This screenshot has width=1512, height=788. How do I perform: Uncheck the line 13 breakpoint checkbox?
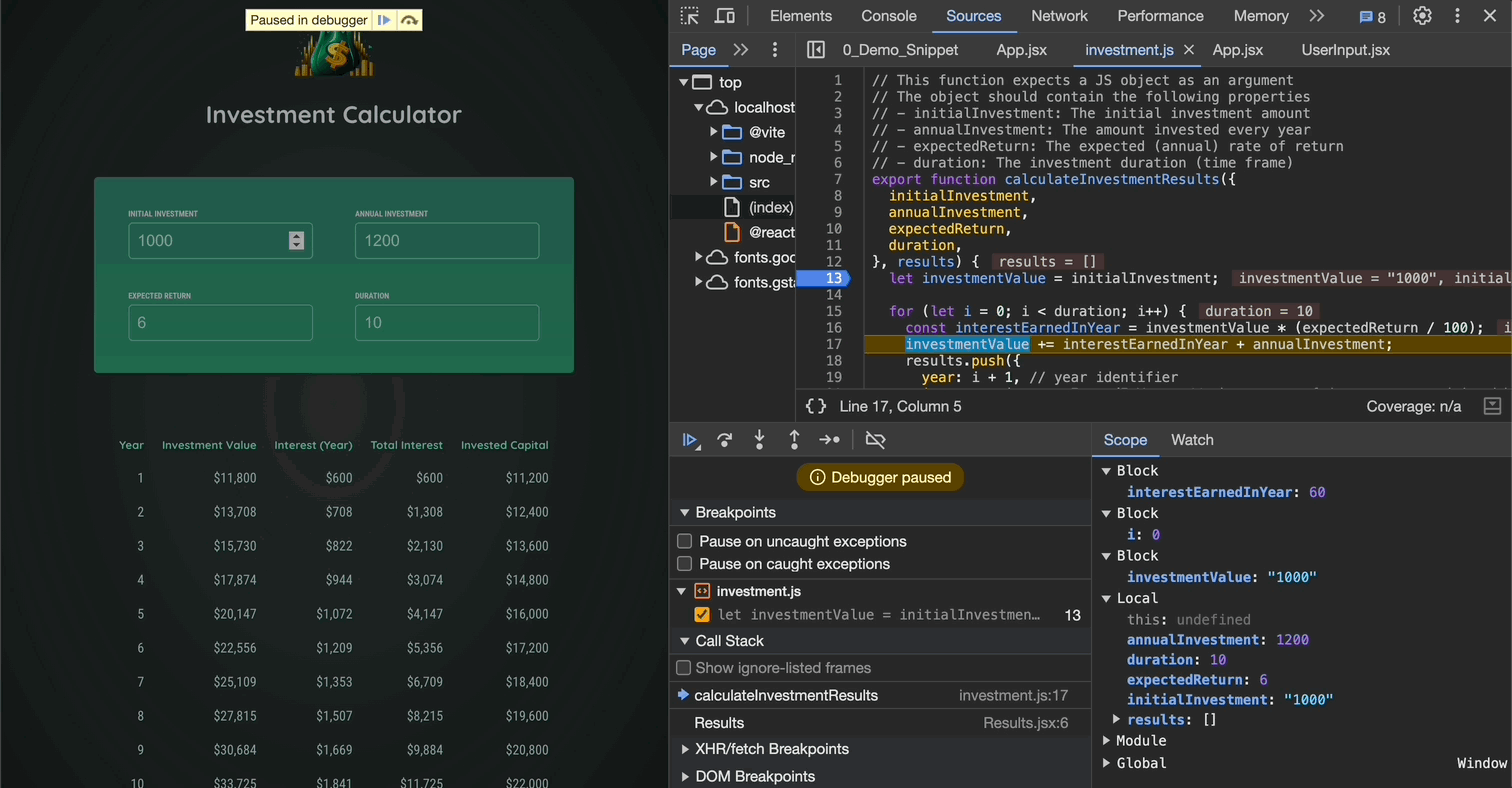point(702,615)
